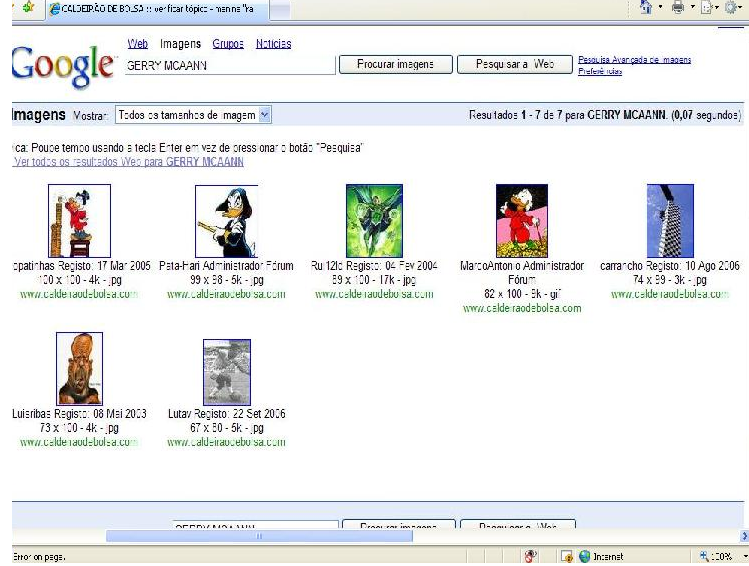Open the Home button dropdown arrow
This screenshot has height=566, width=749.
pyautogui.click(x=661, y=7)
